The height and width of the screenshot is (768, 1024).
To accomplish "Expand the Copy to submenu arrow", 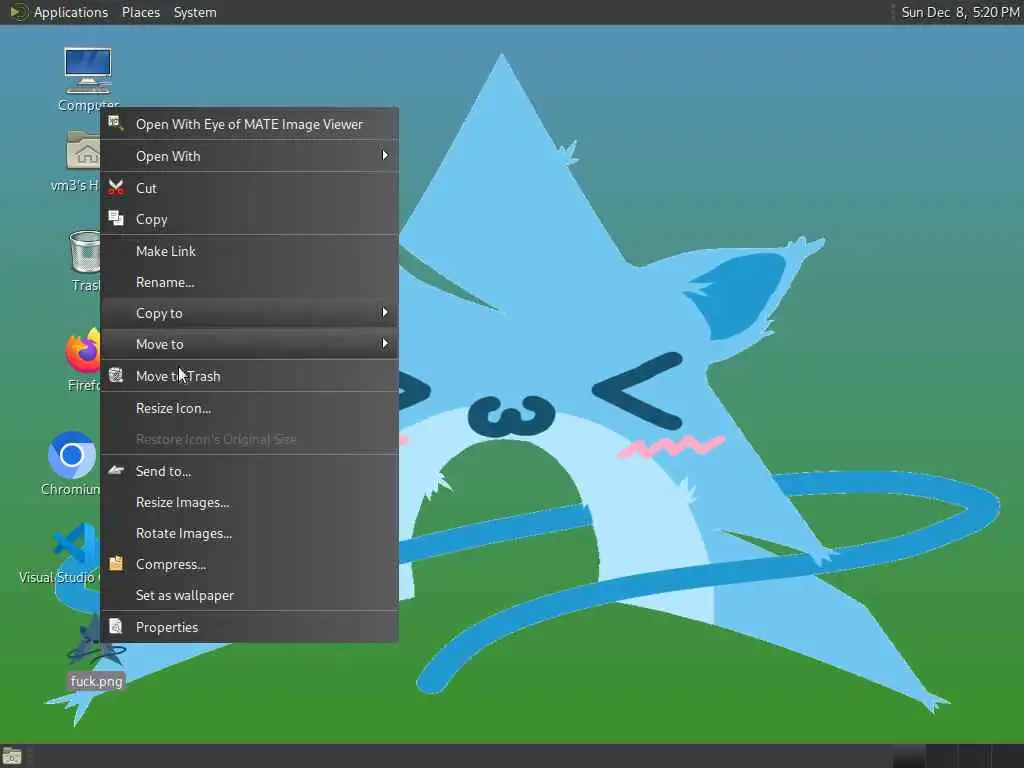I will [385, 313].
